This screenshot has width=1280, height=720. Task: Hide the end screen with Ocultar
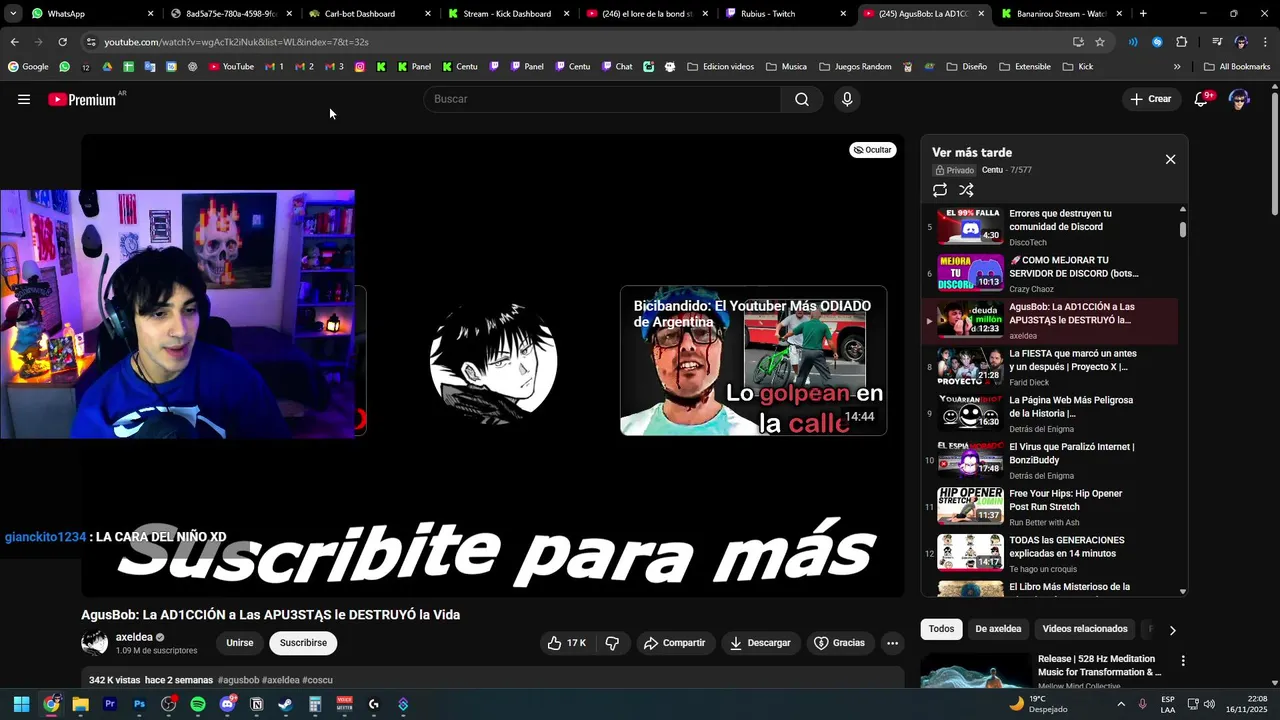pos(873,150)
